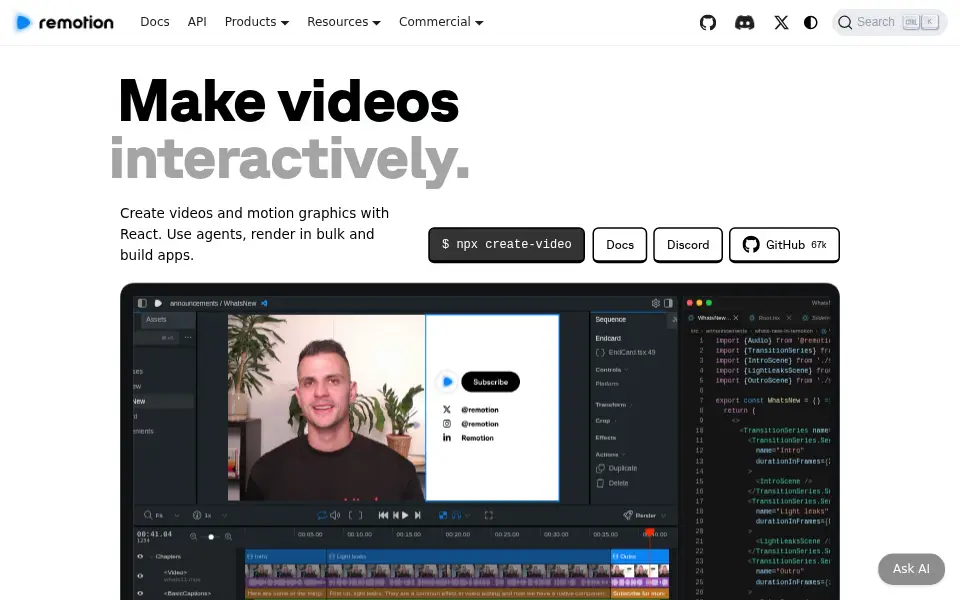Open the 1x playback speed dropdown
The width and height of the screenshot is (960, 600).
[210, 516]
